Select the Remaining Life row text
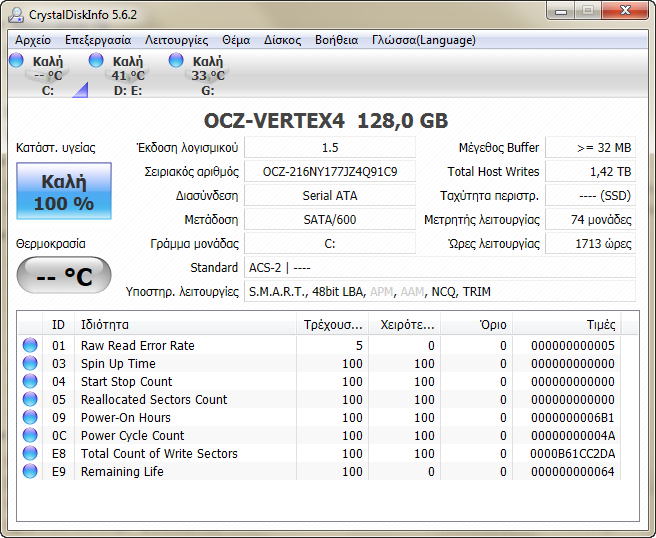656x538 pixels. click(122, 471)
